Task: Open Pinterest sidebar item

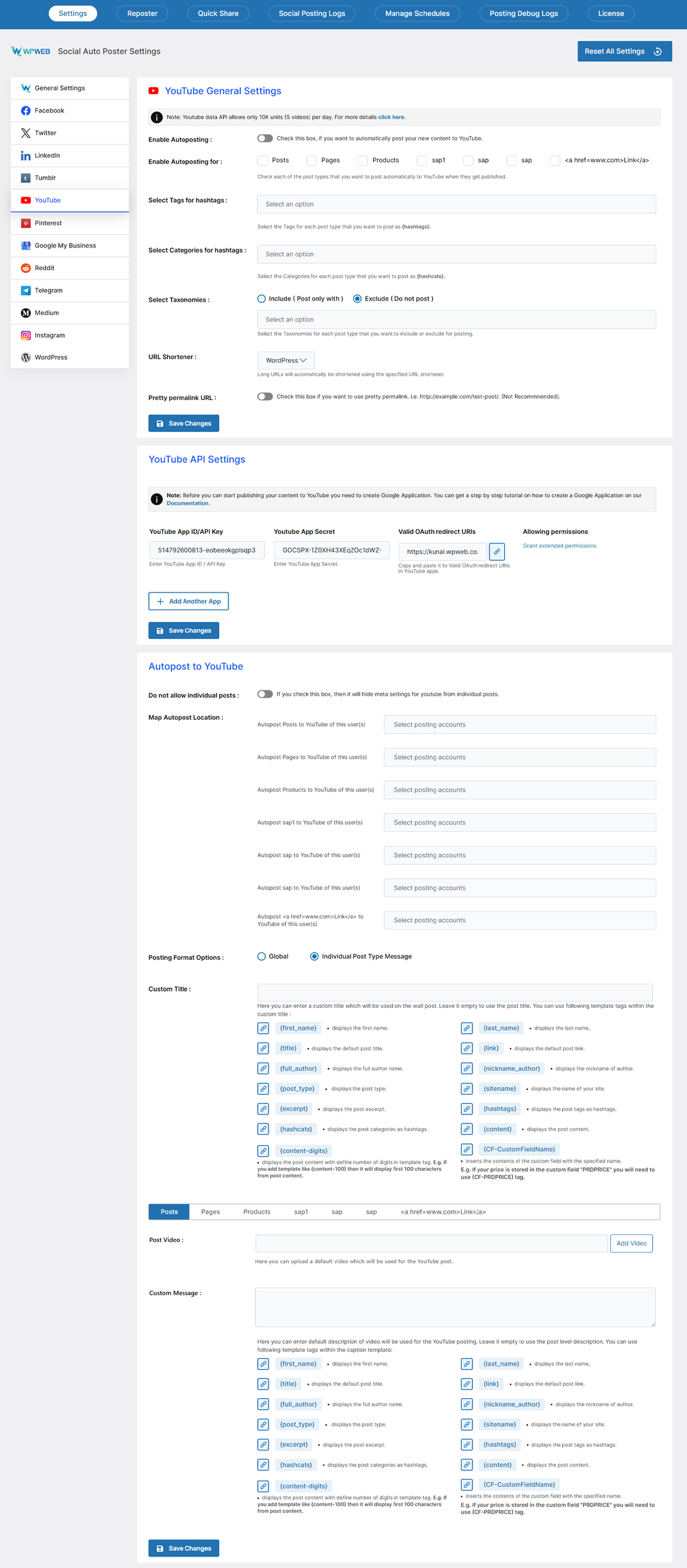Action: point(69,223)
